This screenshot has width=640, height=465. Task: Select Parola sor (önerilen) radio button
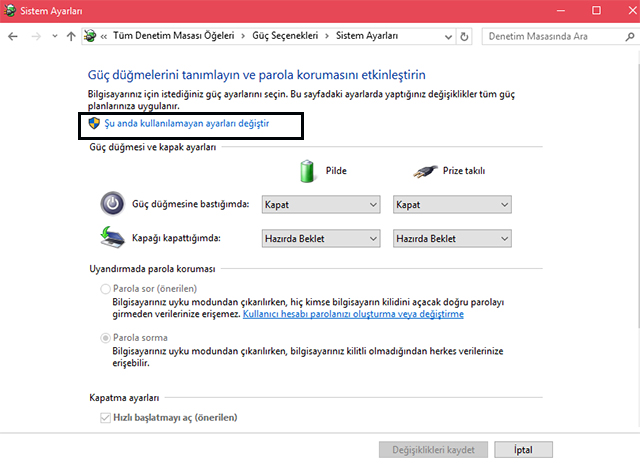tap(105, 289)
